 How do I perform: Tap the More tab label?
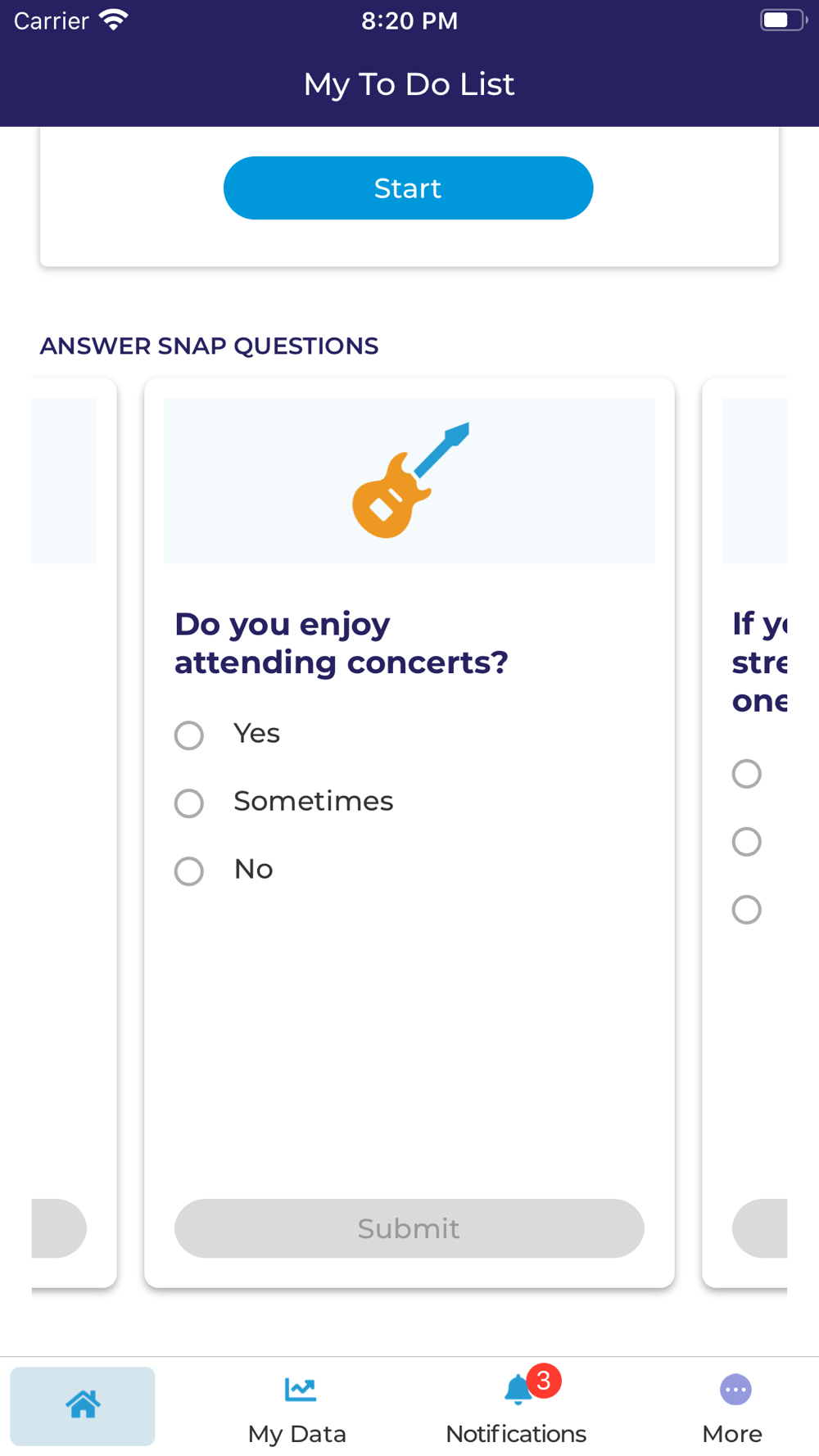tap(732, 1434)
